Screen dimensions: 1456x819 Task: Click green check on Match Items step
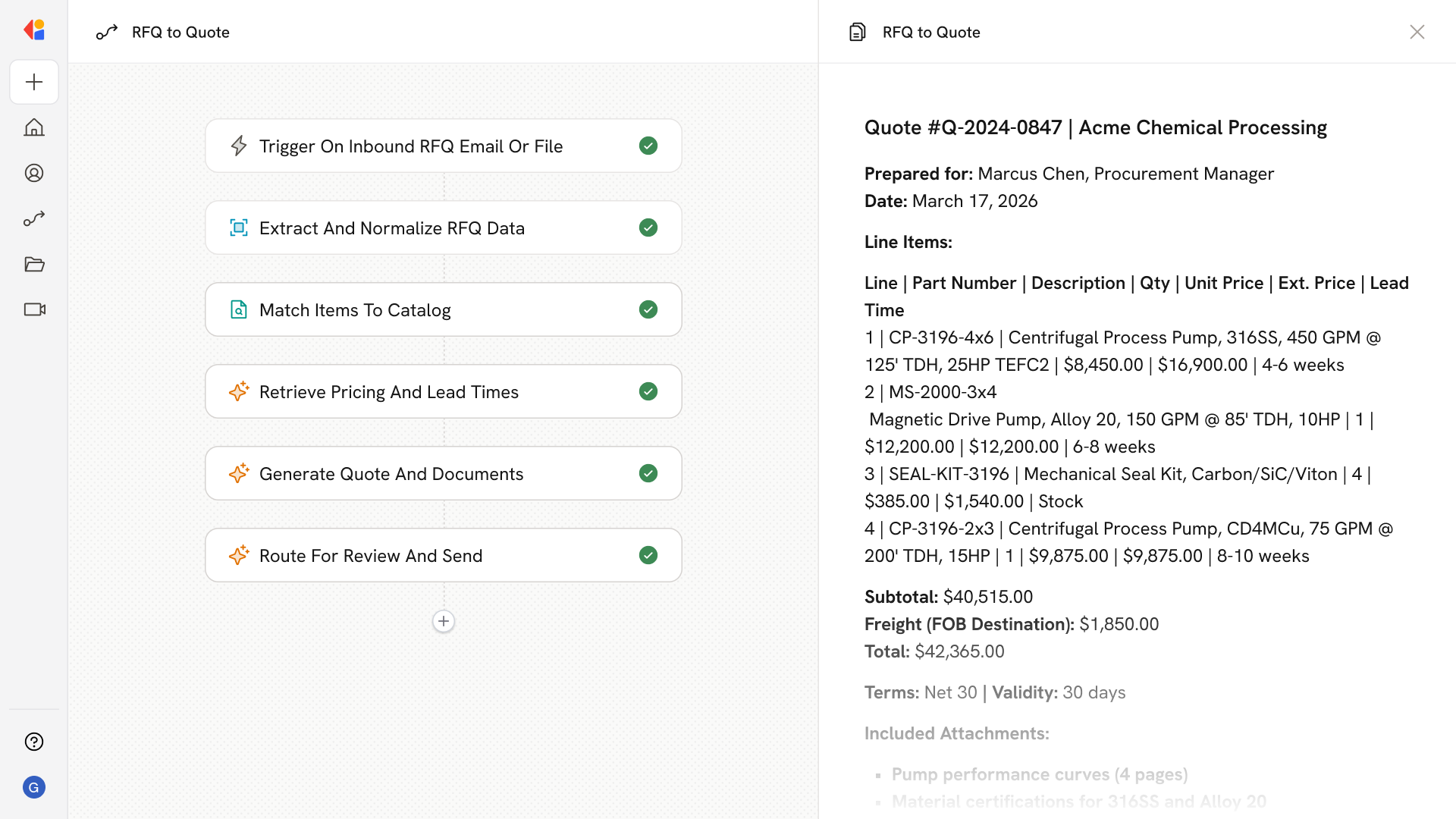(x=648, y=309)
